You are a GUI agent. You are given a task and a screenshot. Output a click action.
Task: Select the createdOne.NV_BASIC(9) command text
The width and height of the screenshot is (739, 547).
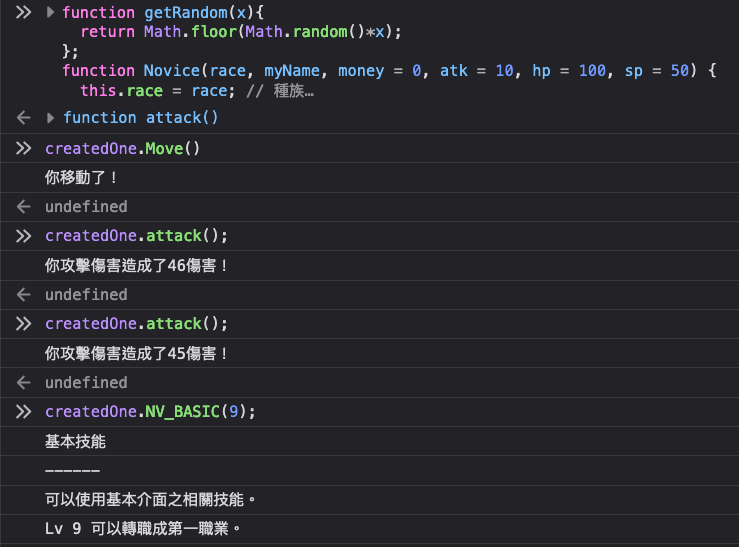point(143,412)
